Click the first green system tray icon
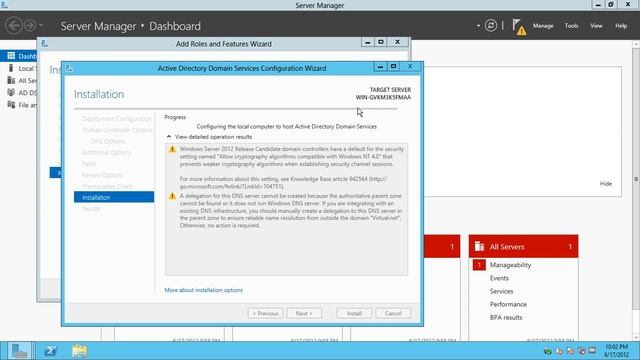 [547, 351]
